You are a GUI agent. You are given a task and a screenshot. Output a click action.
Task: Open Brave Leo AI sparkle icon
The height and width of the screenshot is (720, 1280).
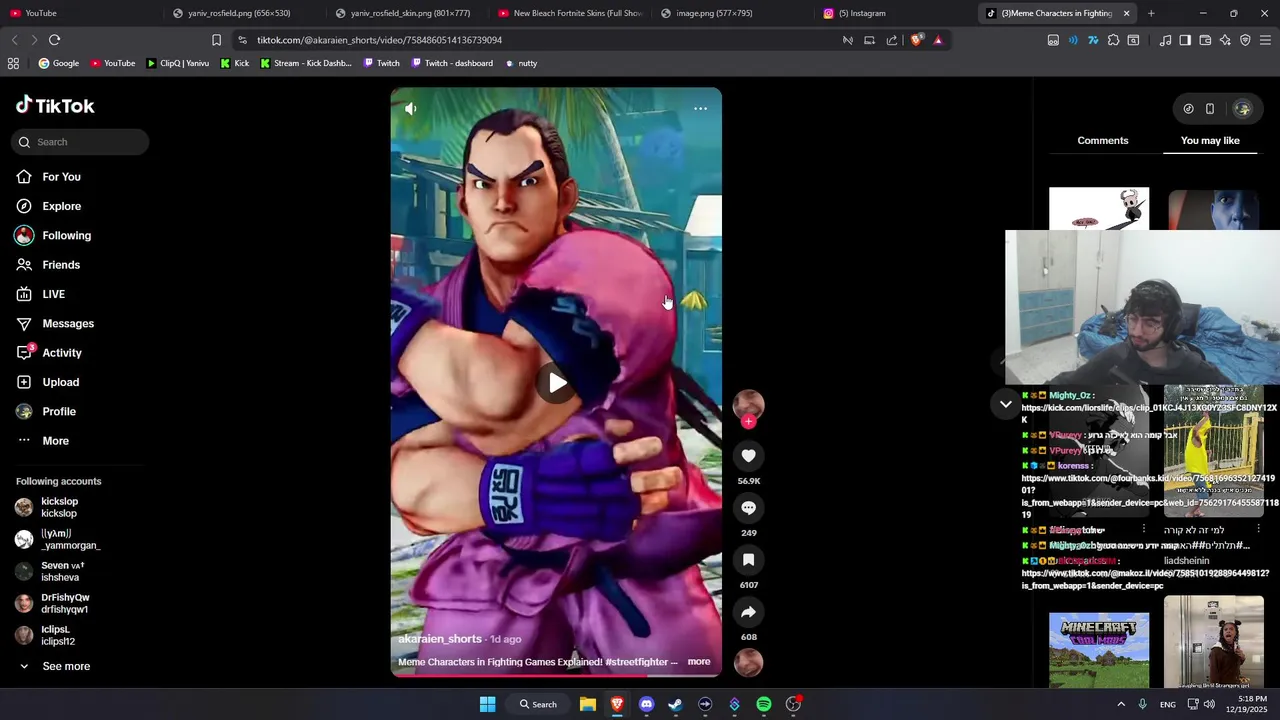point(1225,40)
